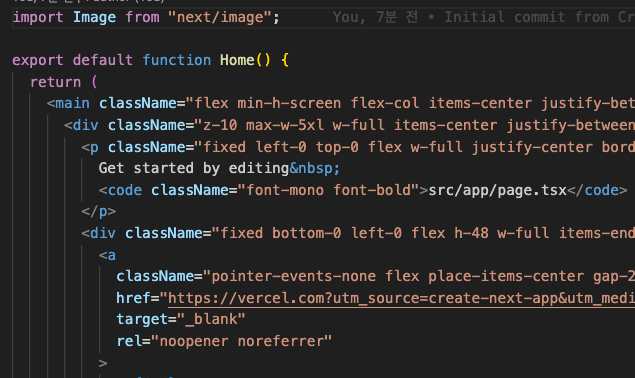Click the "export" keyword

point(38,60)
